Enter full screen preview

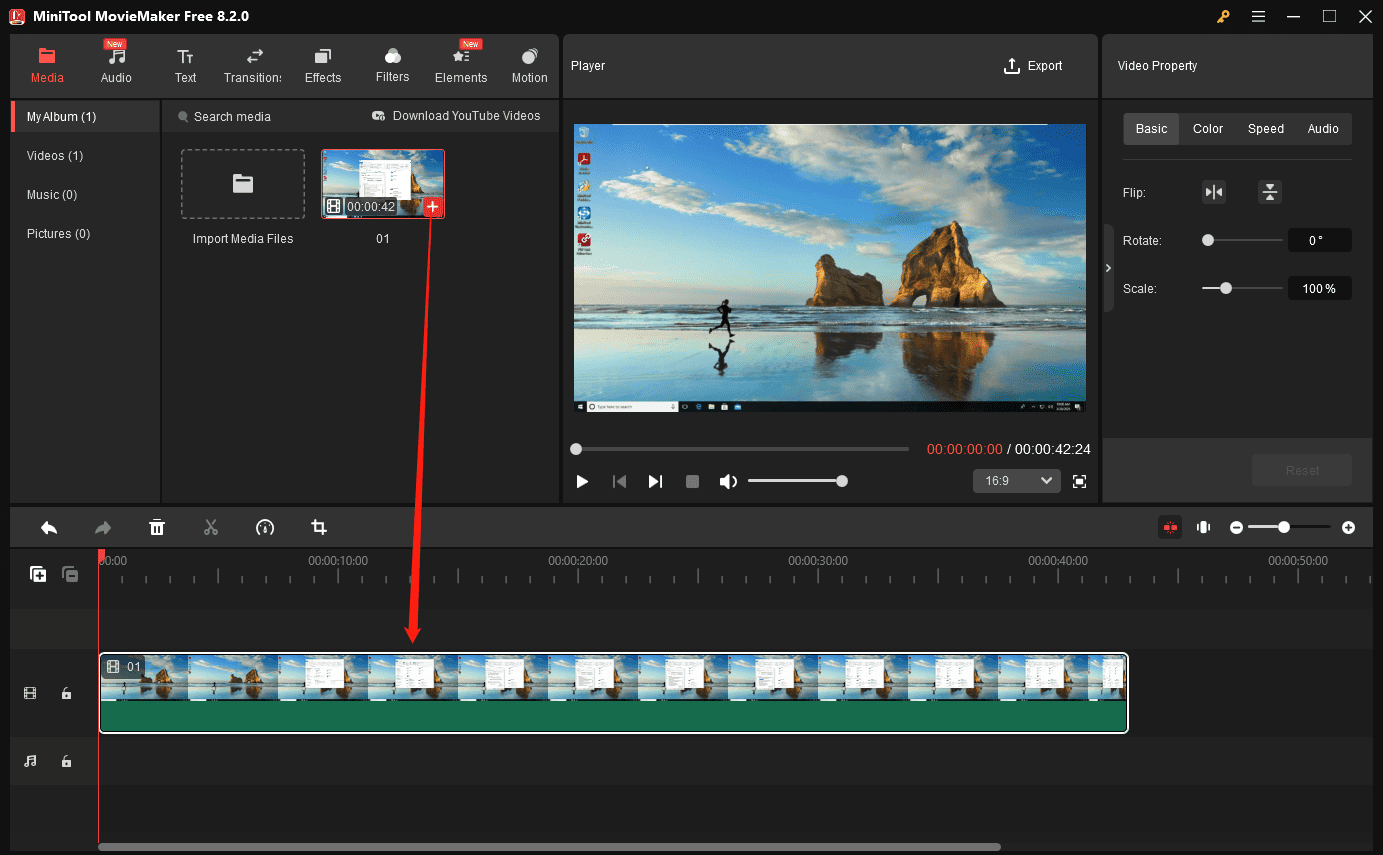pyautogui.click(x=1079, y=481)
